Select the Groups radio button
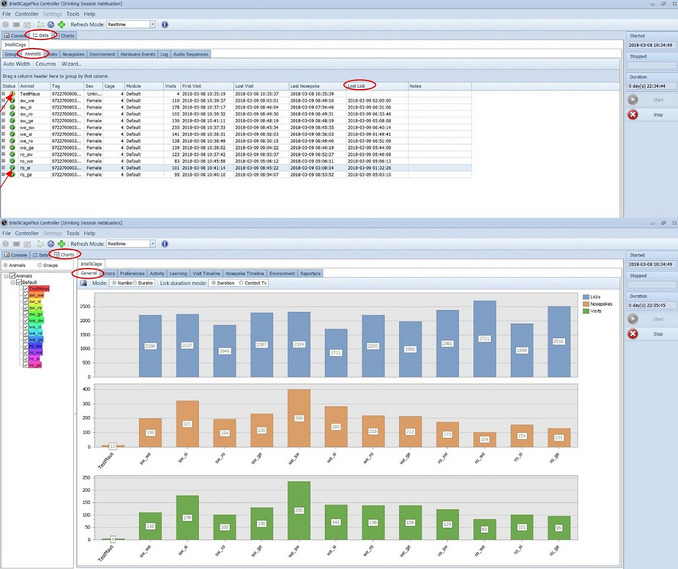Image resolution: width=678 pixels, height=569 pixels. pos(40,265)
